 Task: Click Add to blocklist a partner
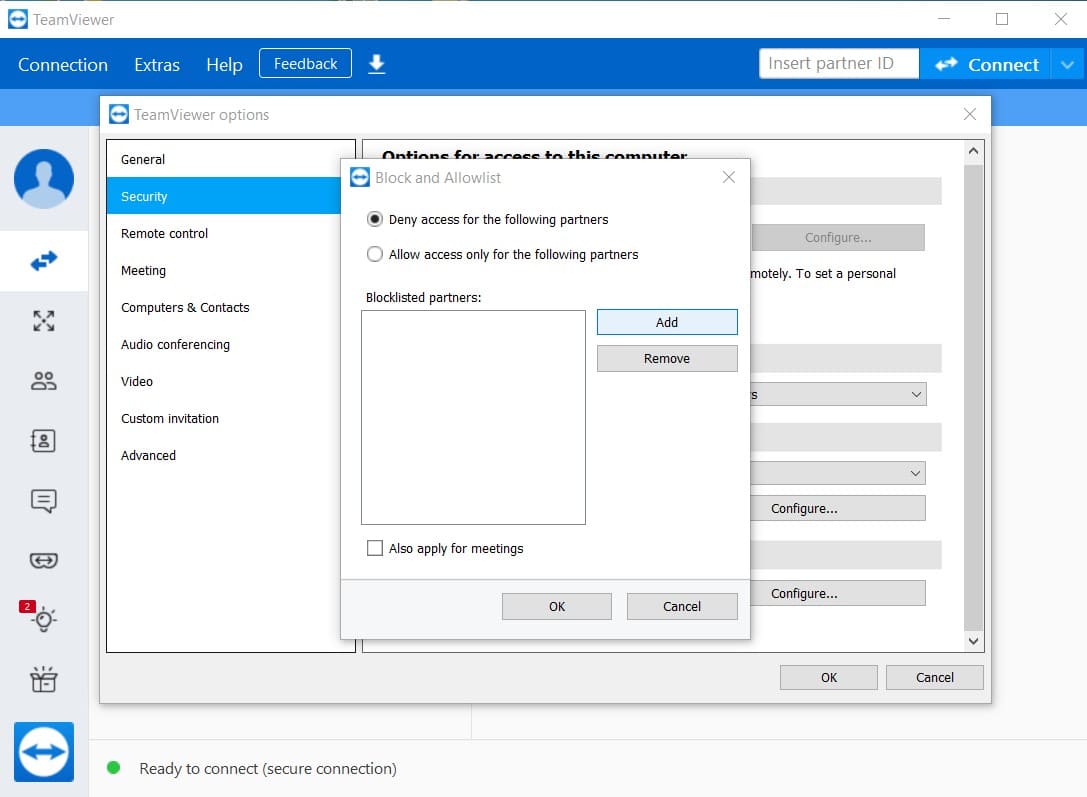click(667, 322)
